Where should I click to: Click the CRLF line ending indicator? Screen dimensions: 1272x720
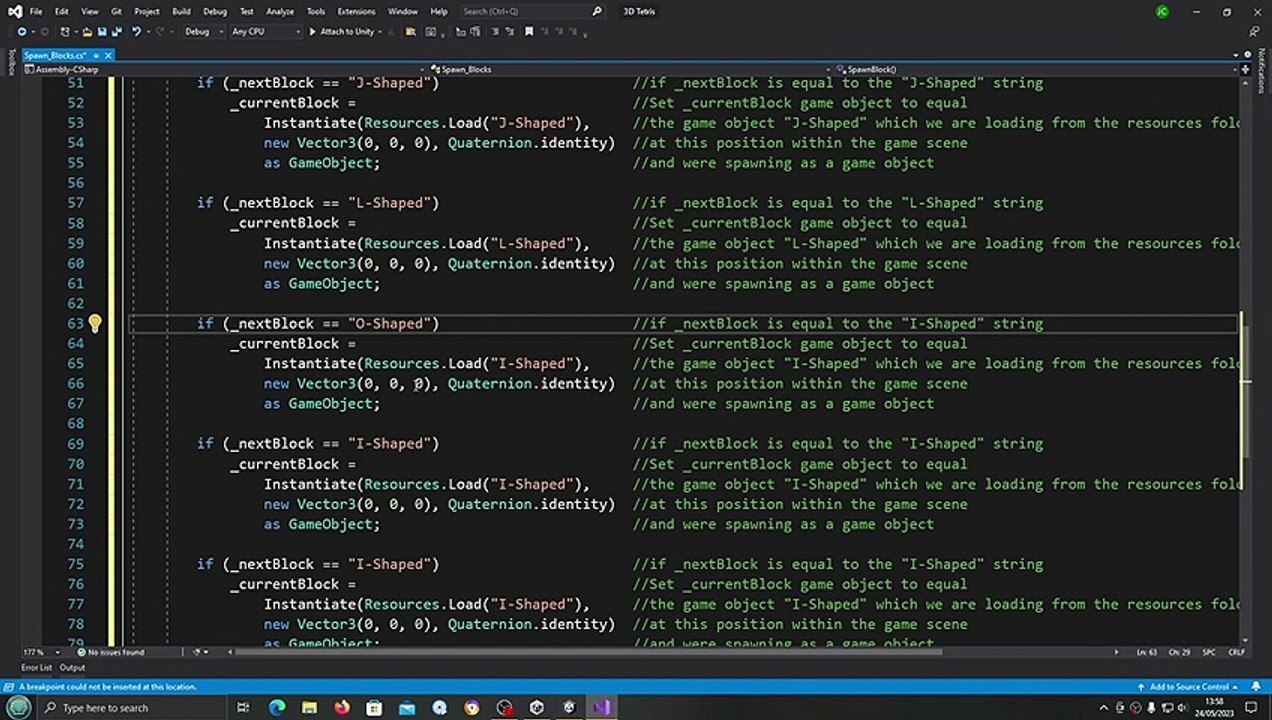pos(1236,652)
